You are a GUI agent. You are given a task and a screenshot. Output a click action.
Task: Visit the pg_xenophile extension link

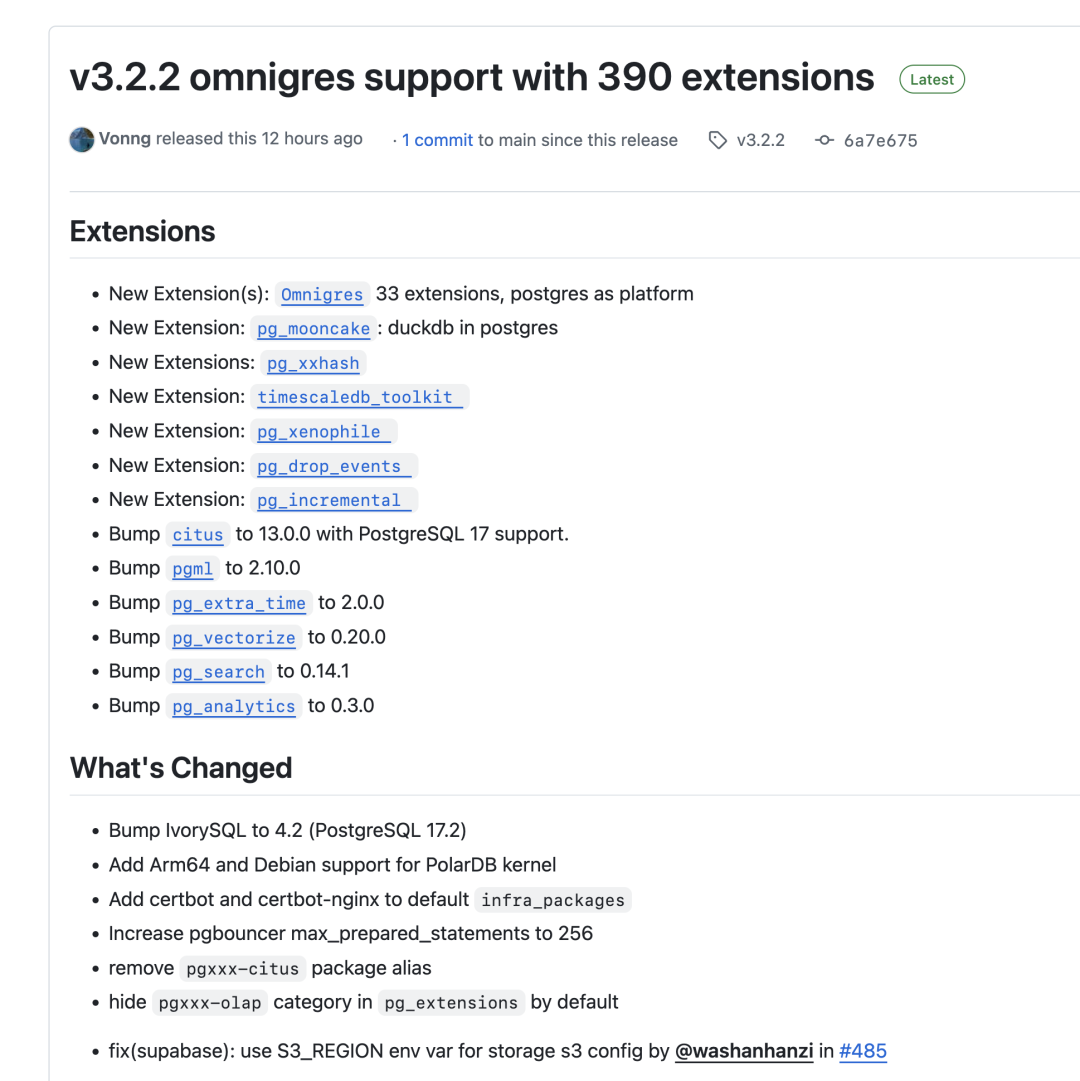tap(319, 432)
